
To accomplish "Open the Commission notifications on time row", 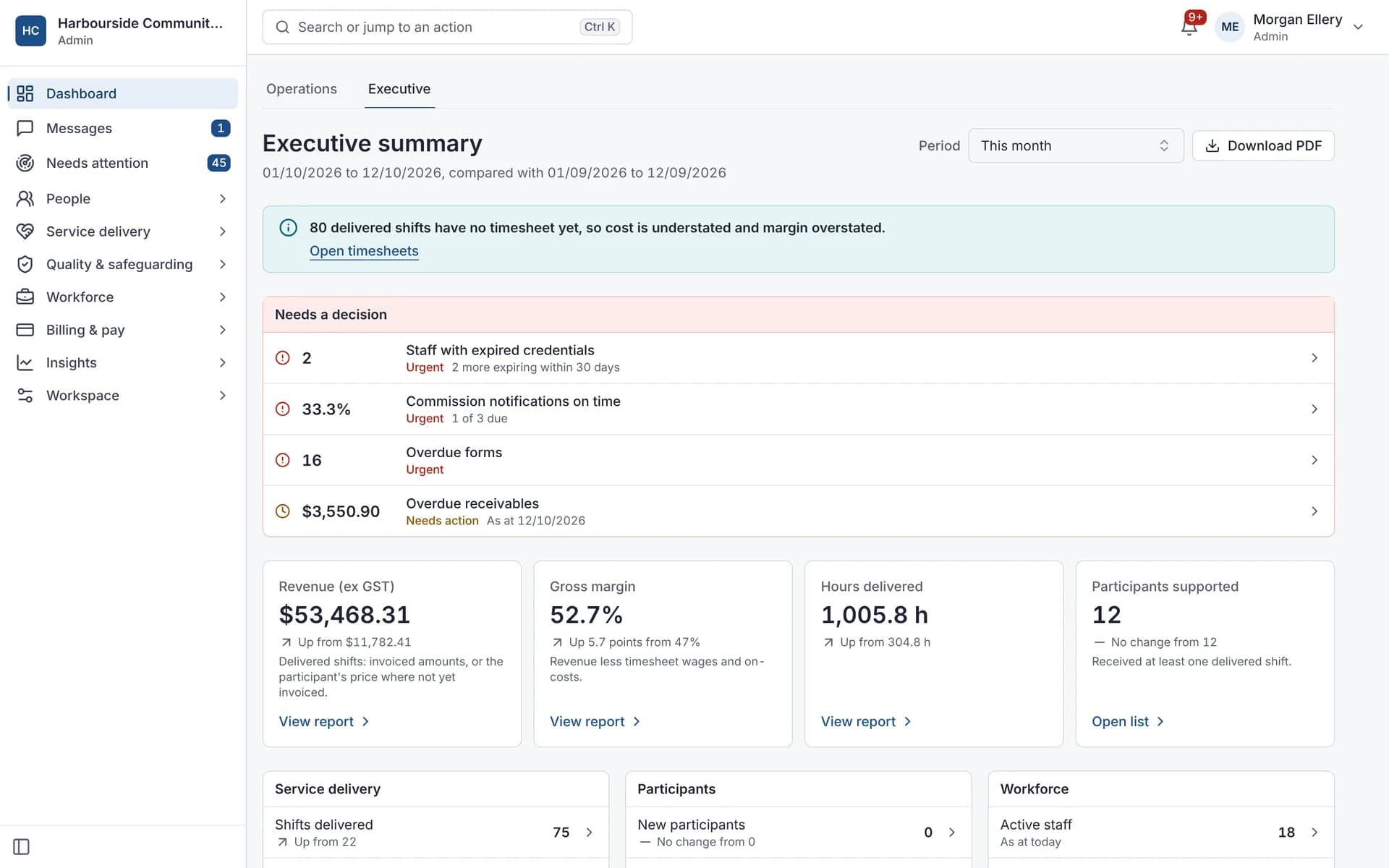I will 798,409.
